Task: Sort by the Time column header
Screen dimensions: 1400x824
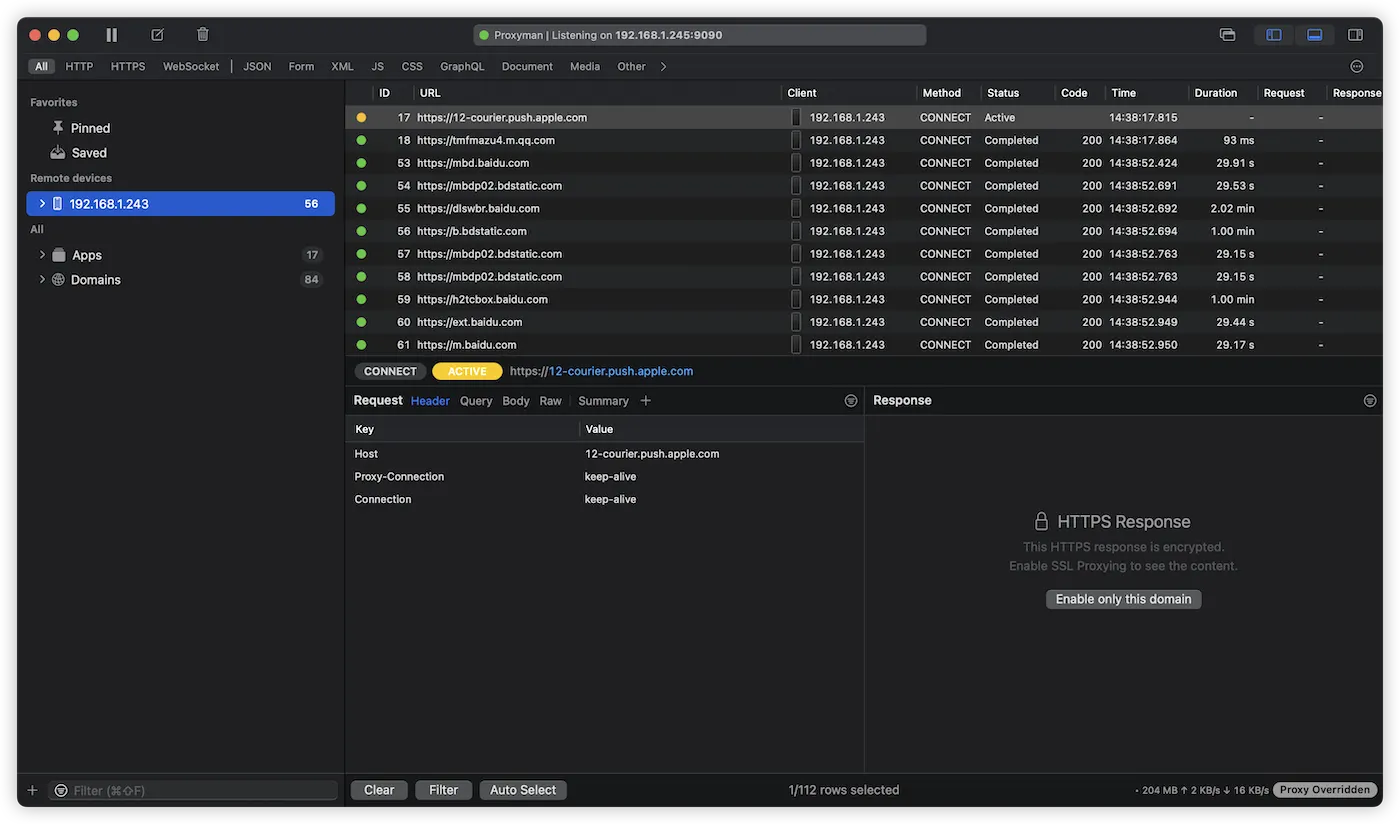Action: tap(1146, 93)
